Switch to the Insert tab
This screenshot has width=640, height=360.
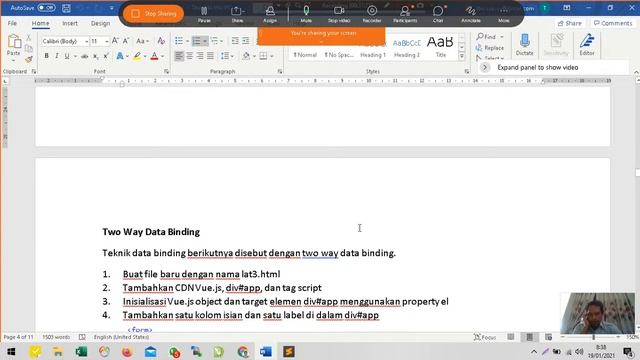click(70, 23)
